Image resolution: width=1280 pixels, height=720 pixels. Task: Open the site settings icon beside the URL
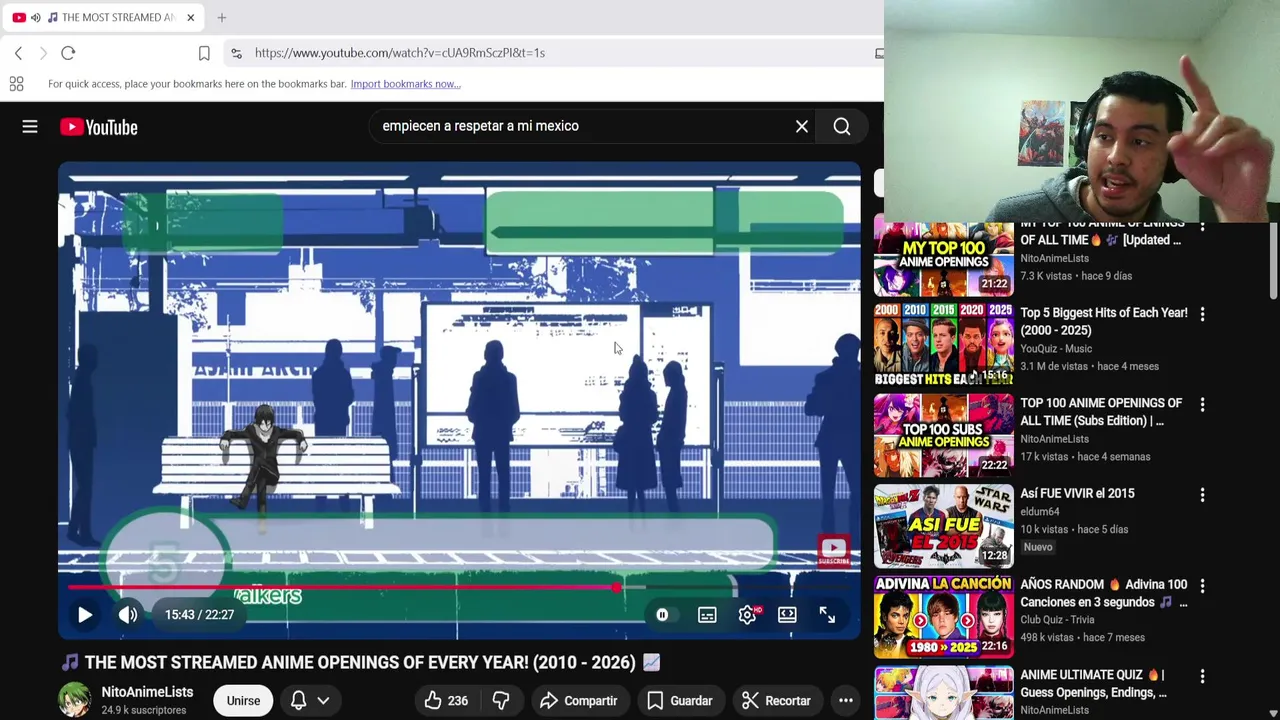click(x=236, y=53)
